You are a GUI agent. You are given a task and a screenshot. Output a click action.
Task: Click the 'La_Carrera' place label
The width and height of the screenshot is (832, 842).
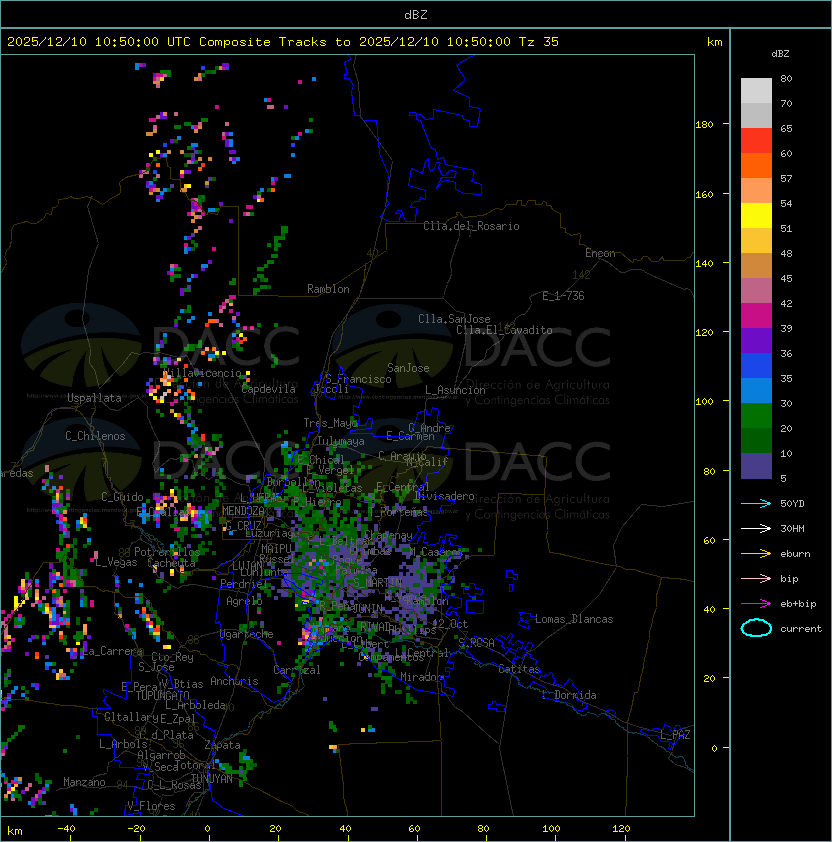coord(113,651)
